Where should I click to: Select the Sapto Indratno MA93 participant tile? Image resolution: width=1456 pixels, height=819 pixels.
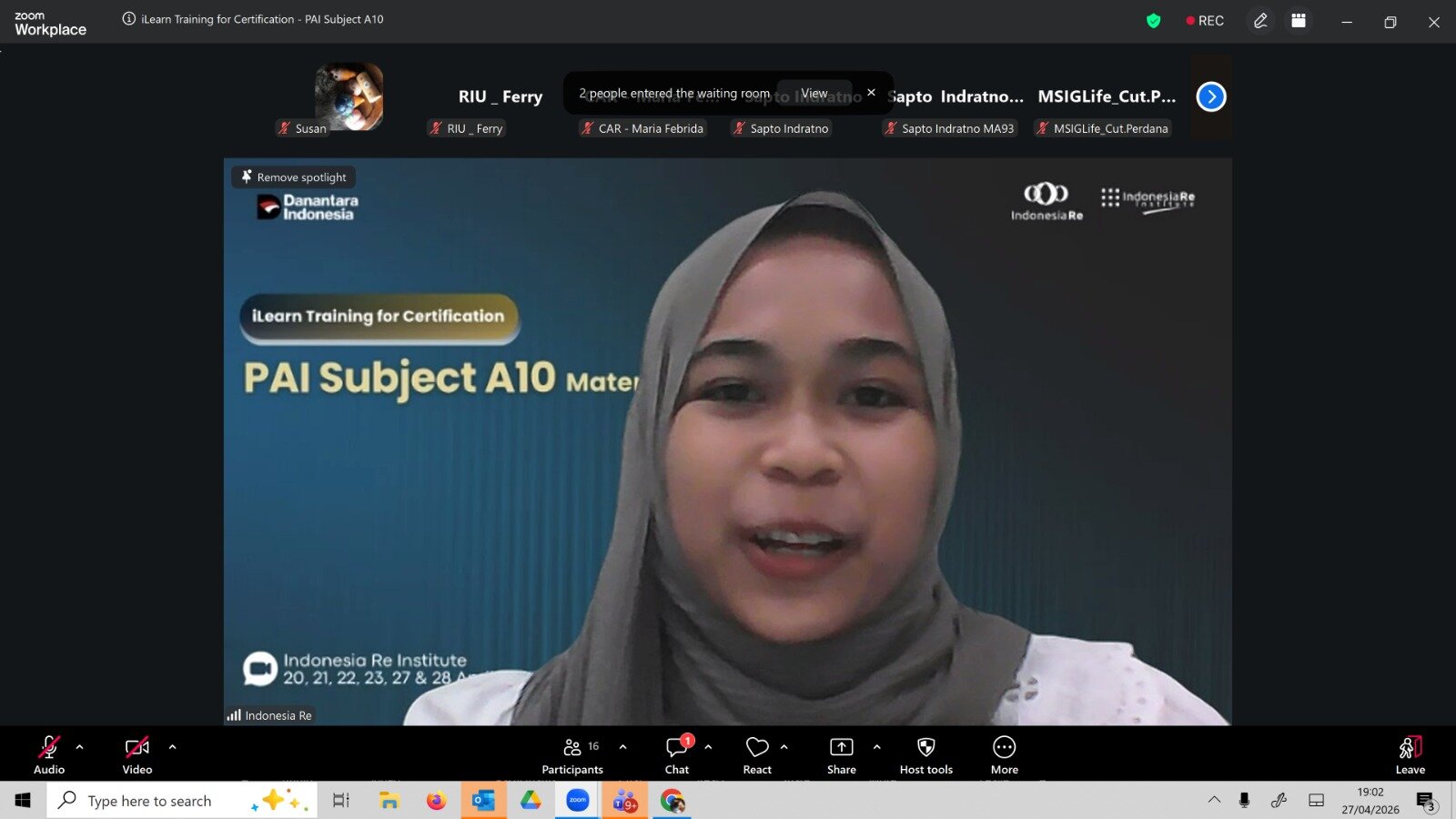pos(955,96)
